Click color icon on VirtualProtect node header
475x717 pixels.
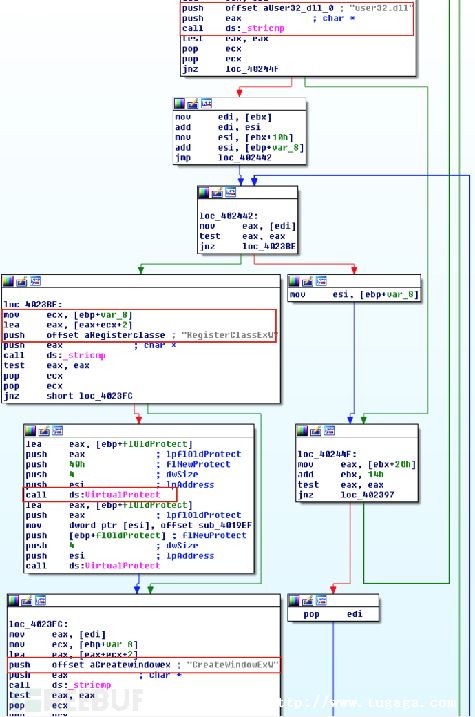coord(31,430)
